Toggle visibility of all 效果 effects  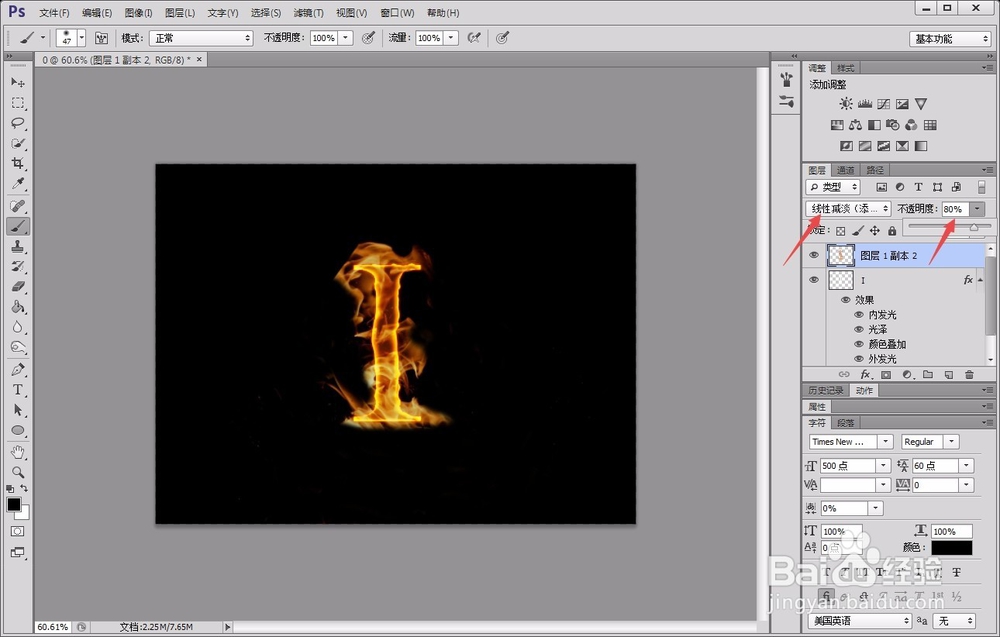click(846, 300)
